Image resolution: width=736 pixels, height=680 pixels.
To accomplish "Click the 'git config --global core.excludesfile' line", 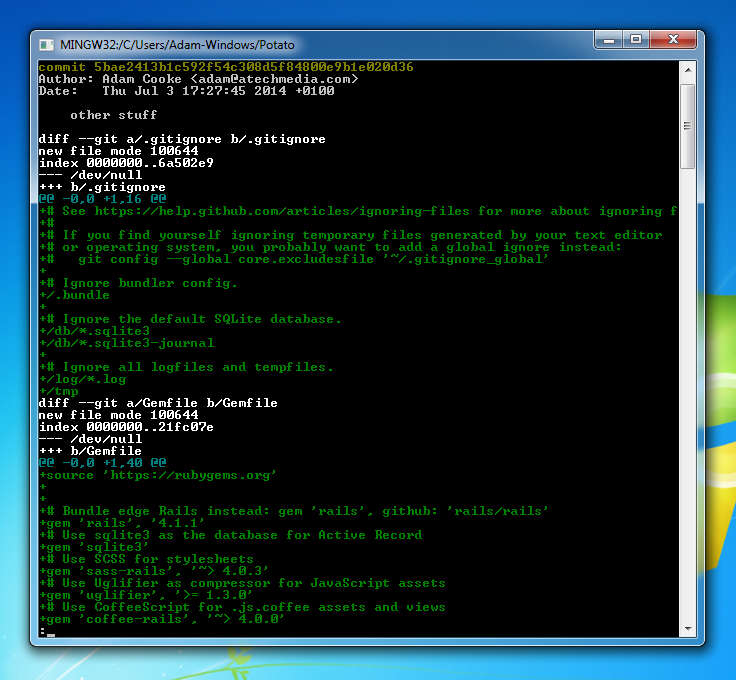I will pos(294,259).
